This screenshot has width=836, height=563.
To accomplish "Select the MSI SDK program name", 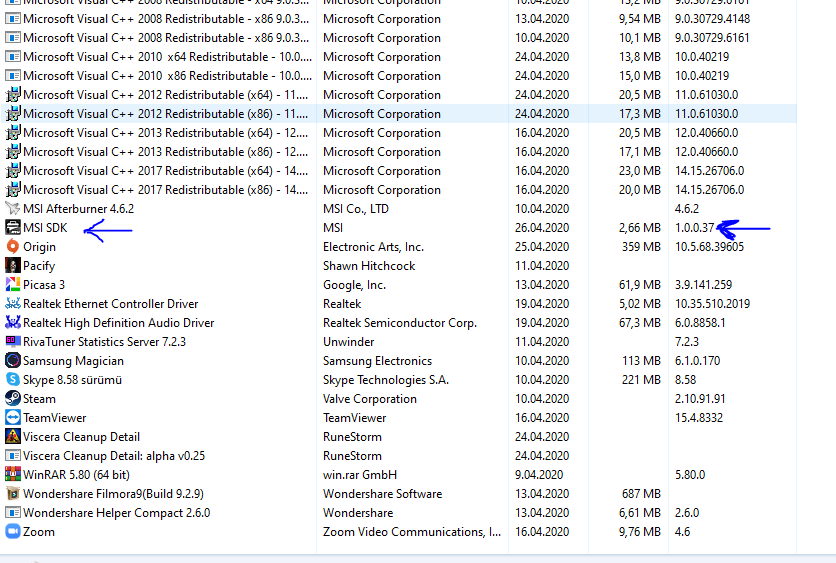I will click(x=45, y=228).
